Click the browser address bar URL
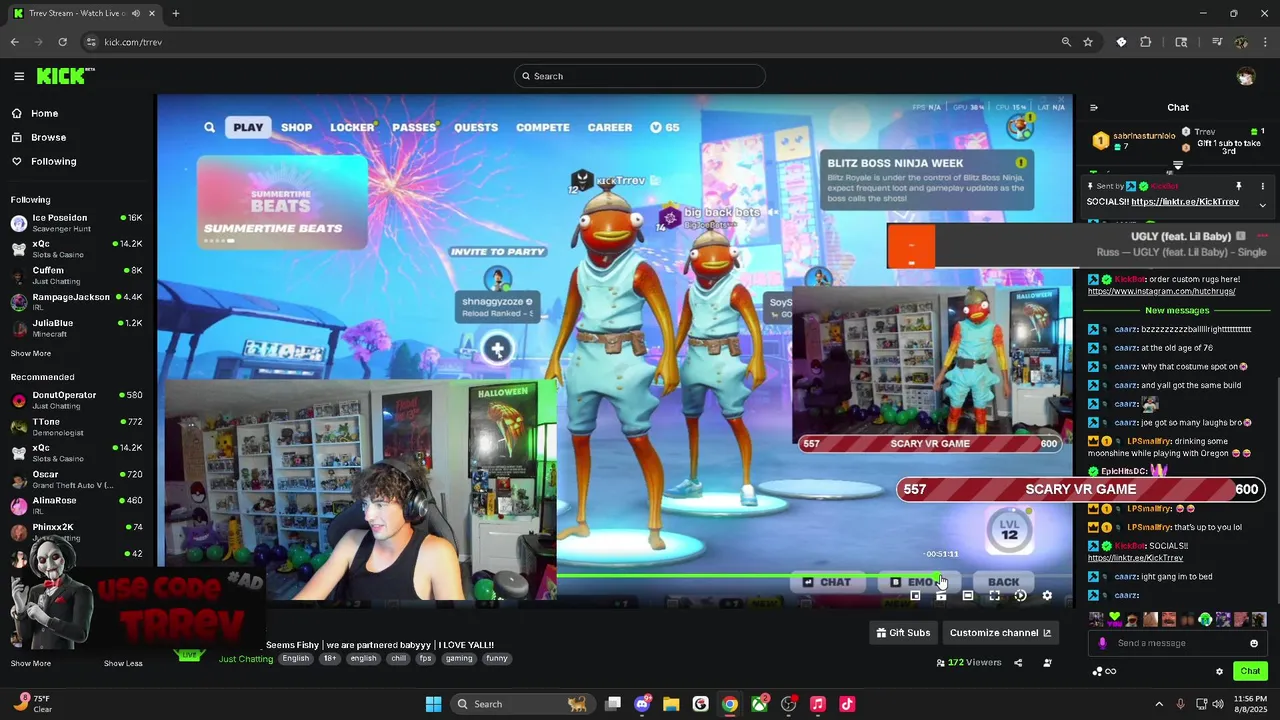Image resolution: width=1280 pixels, height=720 pixels. [133, 42]
